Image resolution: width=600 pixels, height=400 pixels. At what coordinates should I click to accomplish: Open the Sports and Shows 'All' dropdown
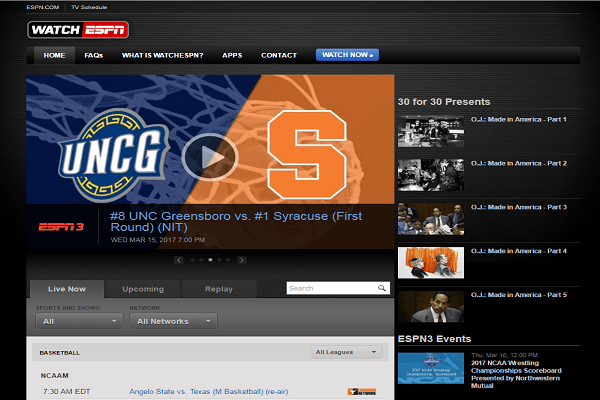(x=79, y=321)
